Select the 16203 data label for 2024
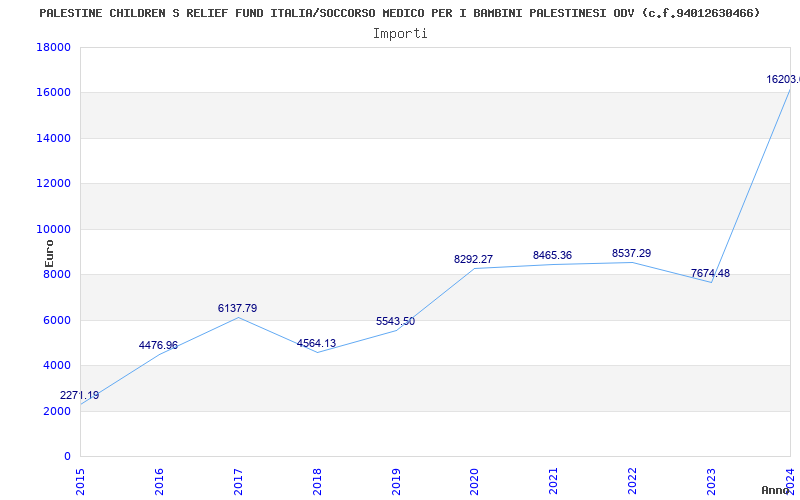This screenshot has width=800, height=500. [x=783, y=80]
